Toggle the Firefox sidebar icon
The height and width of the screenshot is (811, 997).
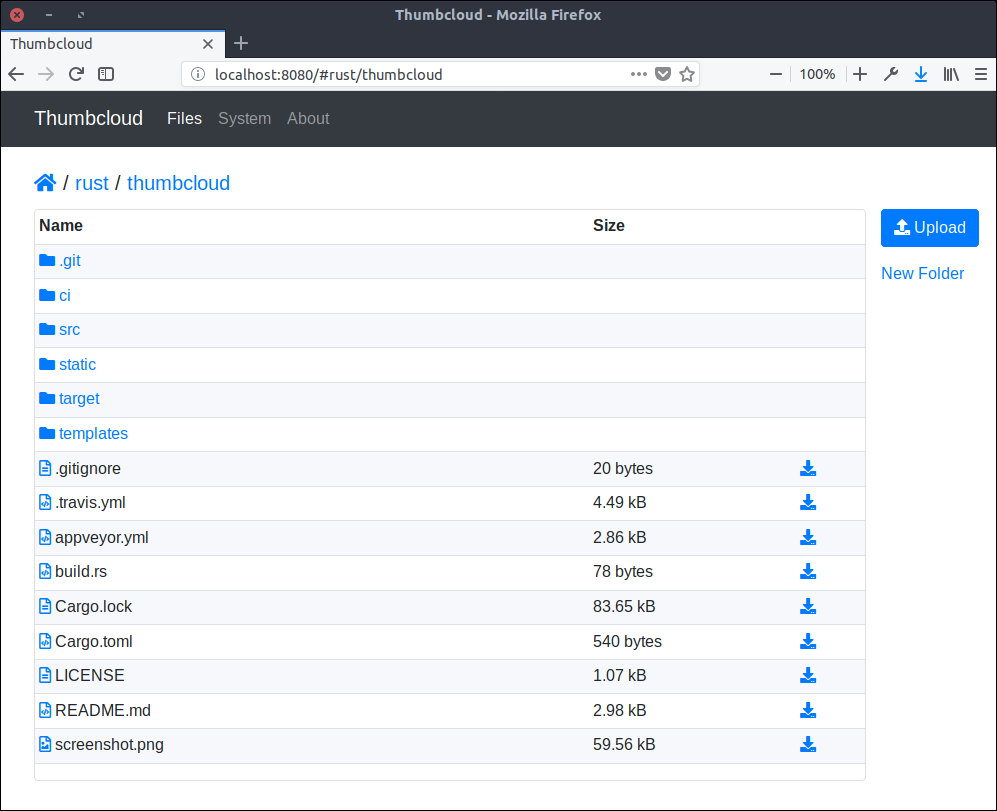pos(106,74)
